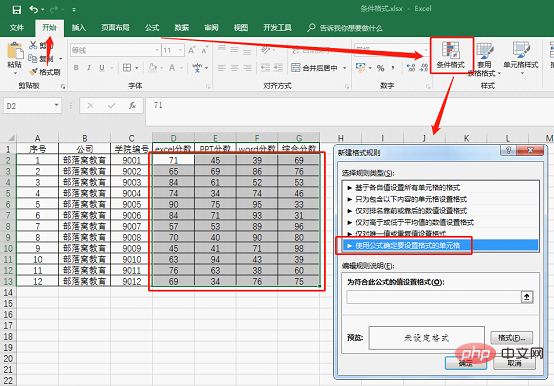Select cell D2 containing 71
Viewport: 554px width, 386px height.
tap(173, 160)
